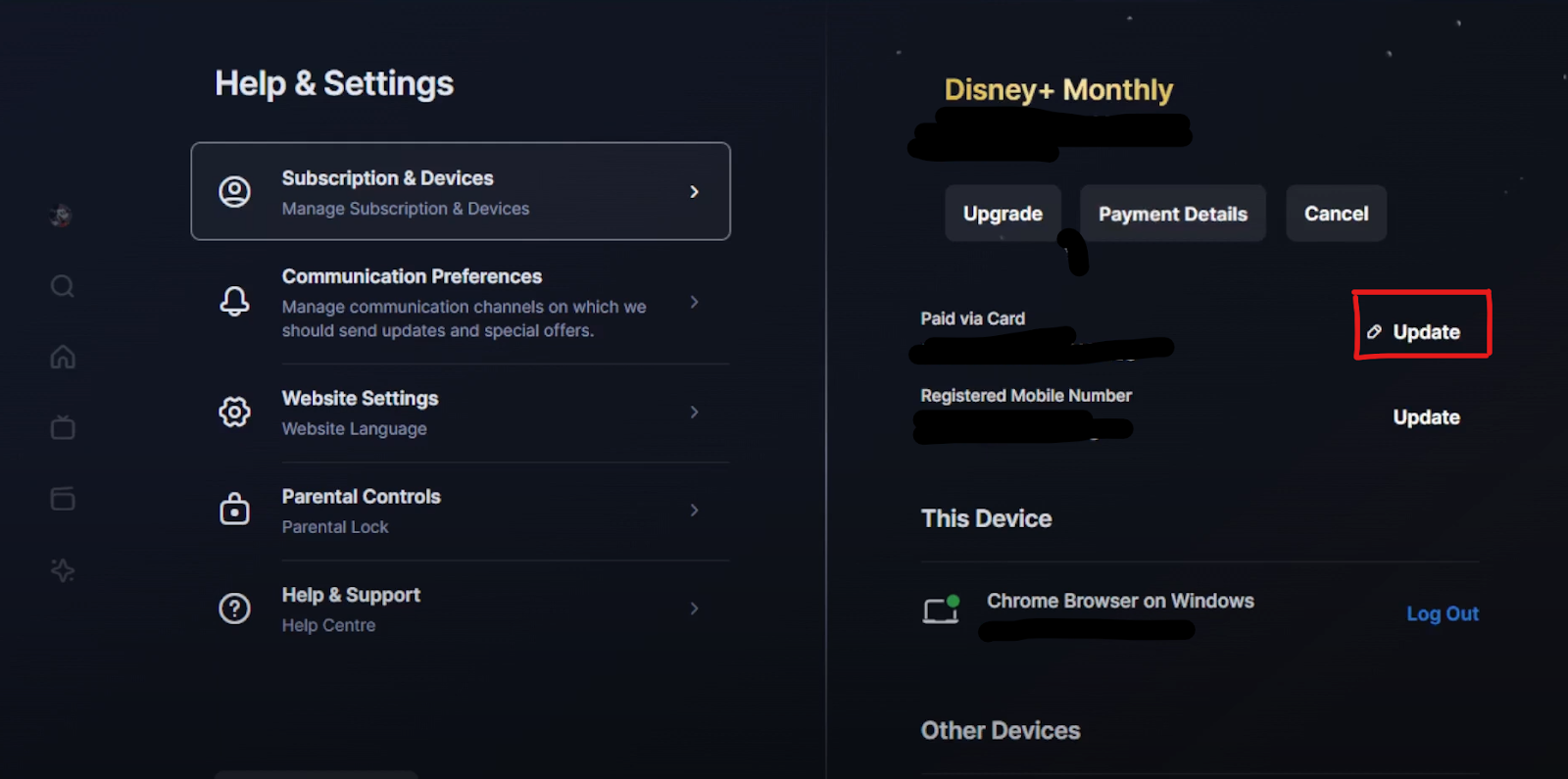Expand the Subscription & Devices chevron
This screenshot has height=779, width=1568.
tap(694, 192)
